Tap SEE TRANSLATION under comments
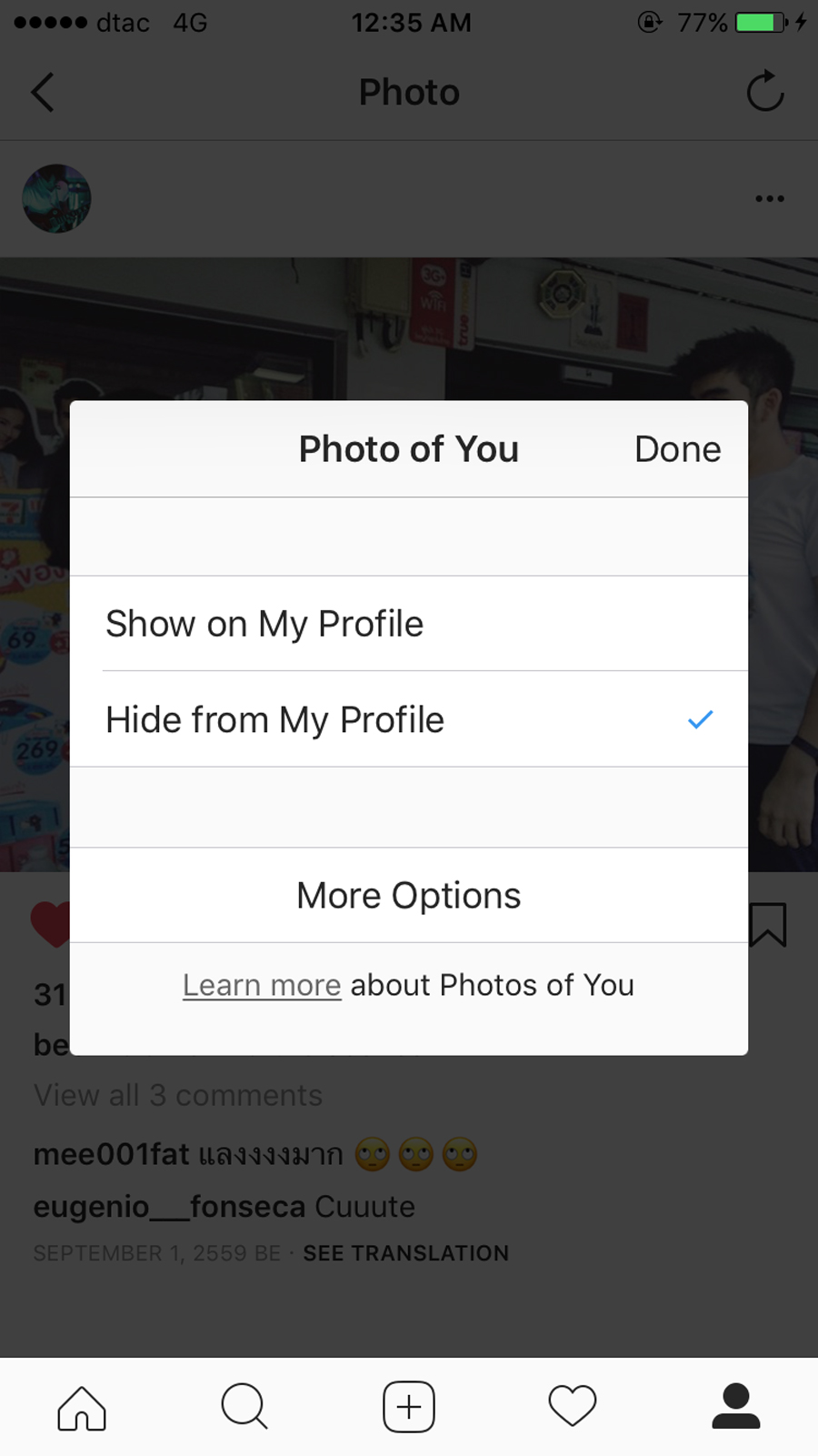This screenshot has height=1456, width=818. (405, 1253)
